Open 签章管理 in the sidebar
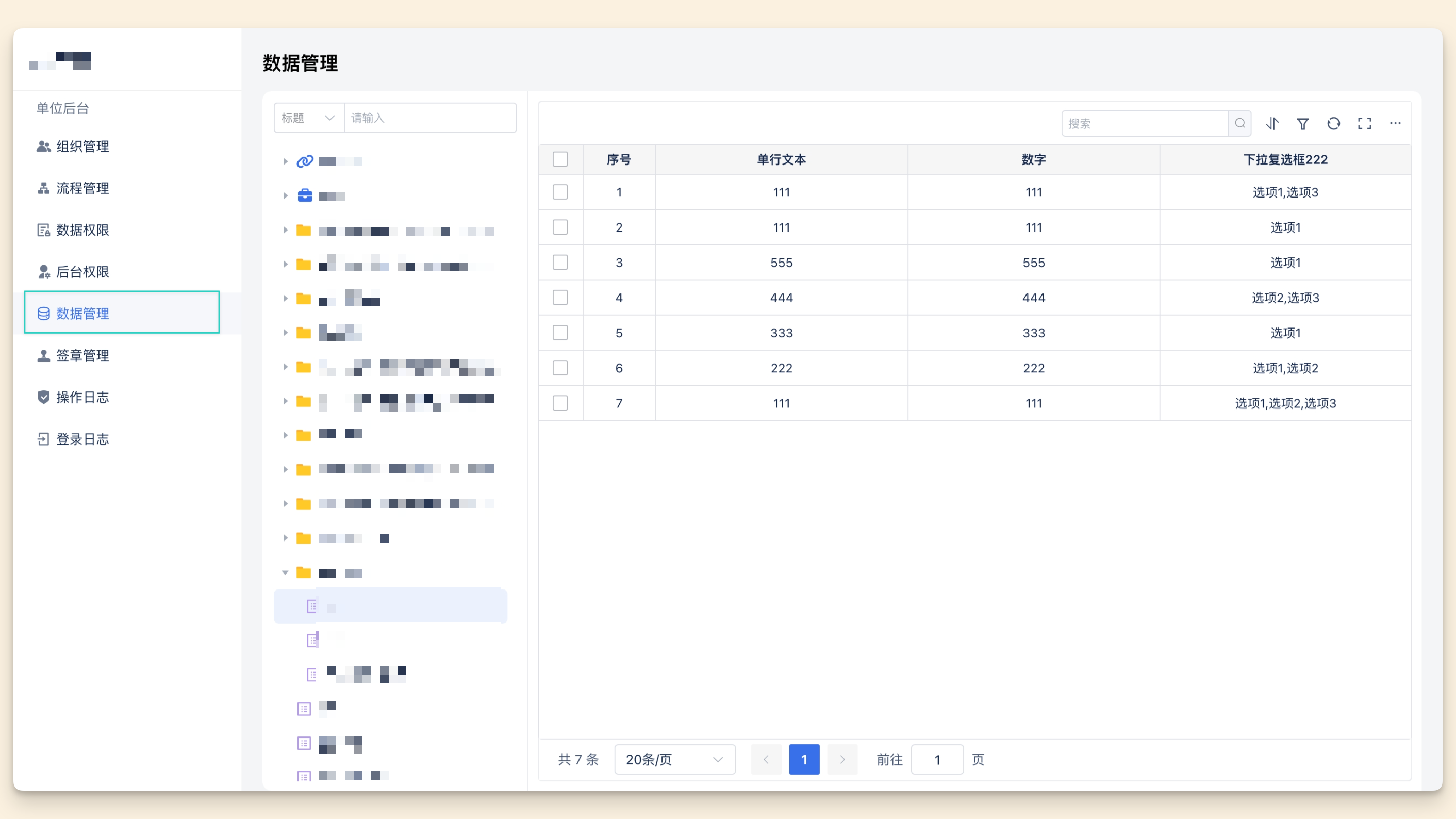 pos(82,355)
